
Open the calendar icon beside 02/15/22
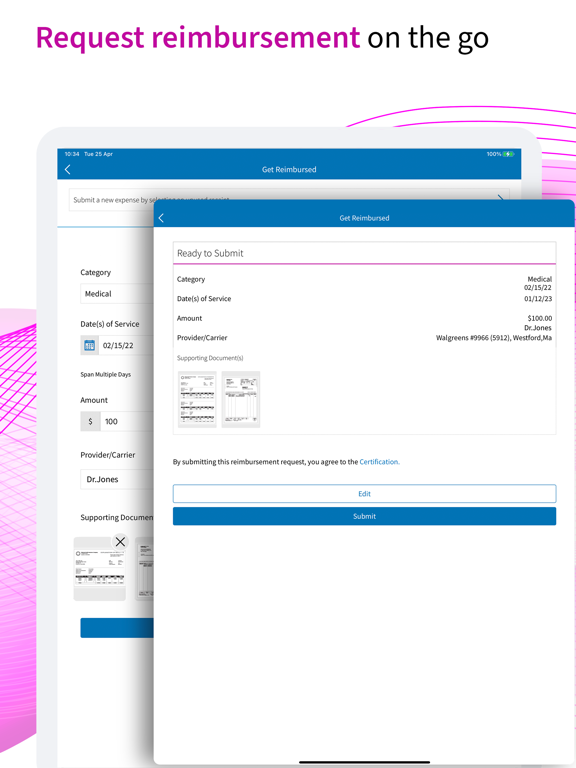89,345
